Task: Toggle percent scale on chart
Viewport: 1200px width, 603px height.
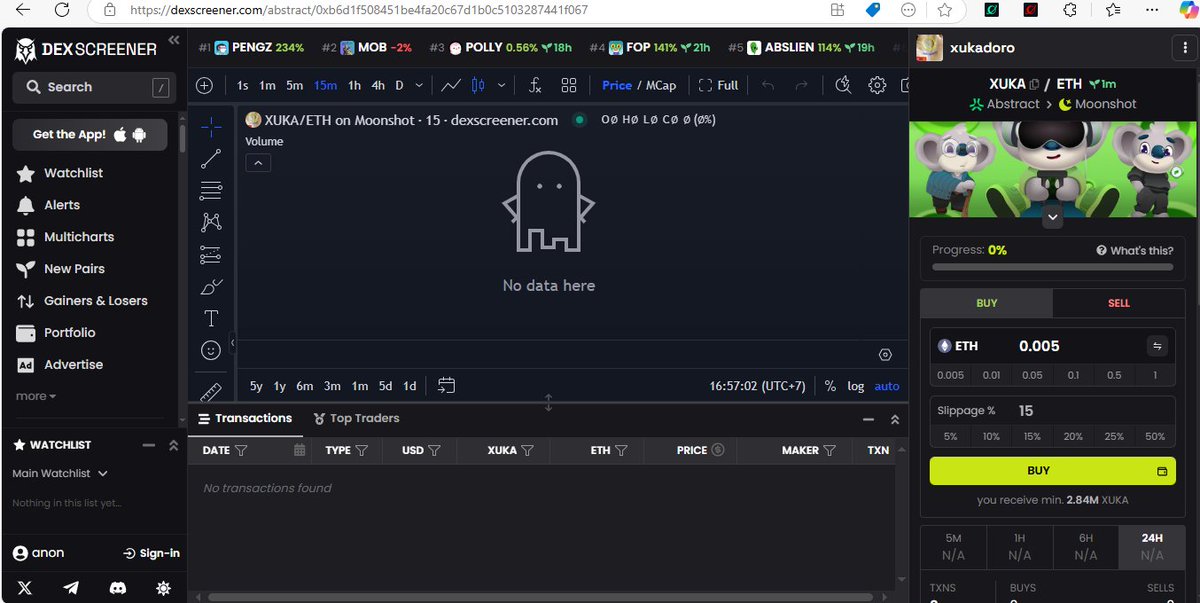Action: (x=830, y=386)
